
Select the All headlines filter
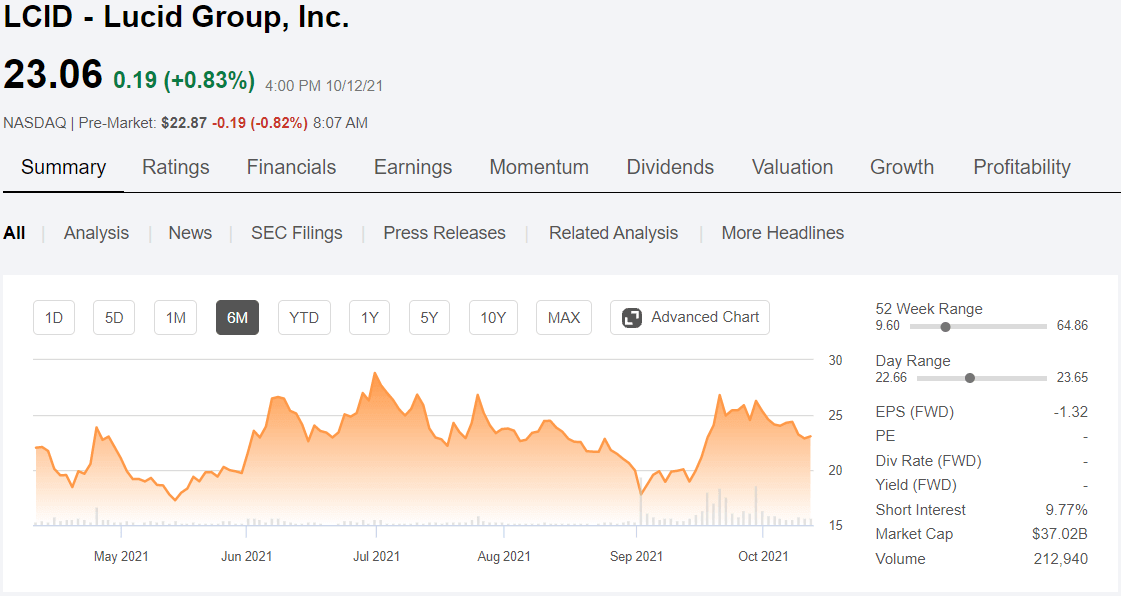tap(14, 233)
